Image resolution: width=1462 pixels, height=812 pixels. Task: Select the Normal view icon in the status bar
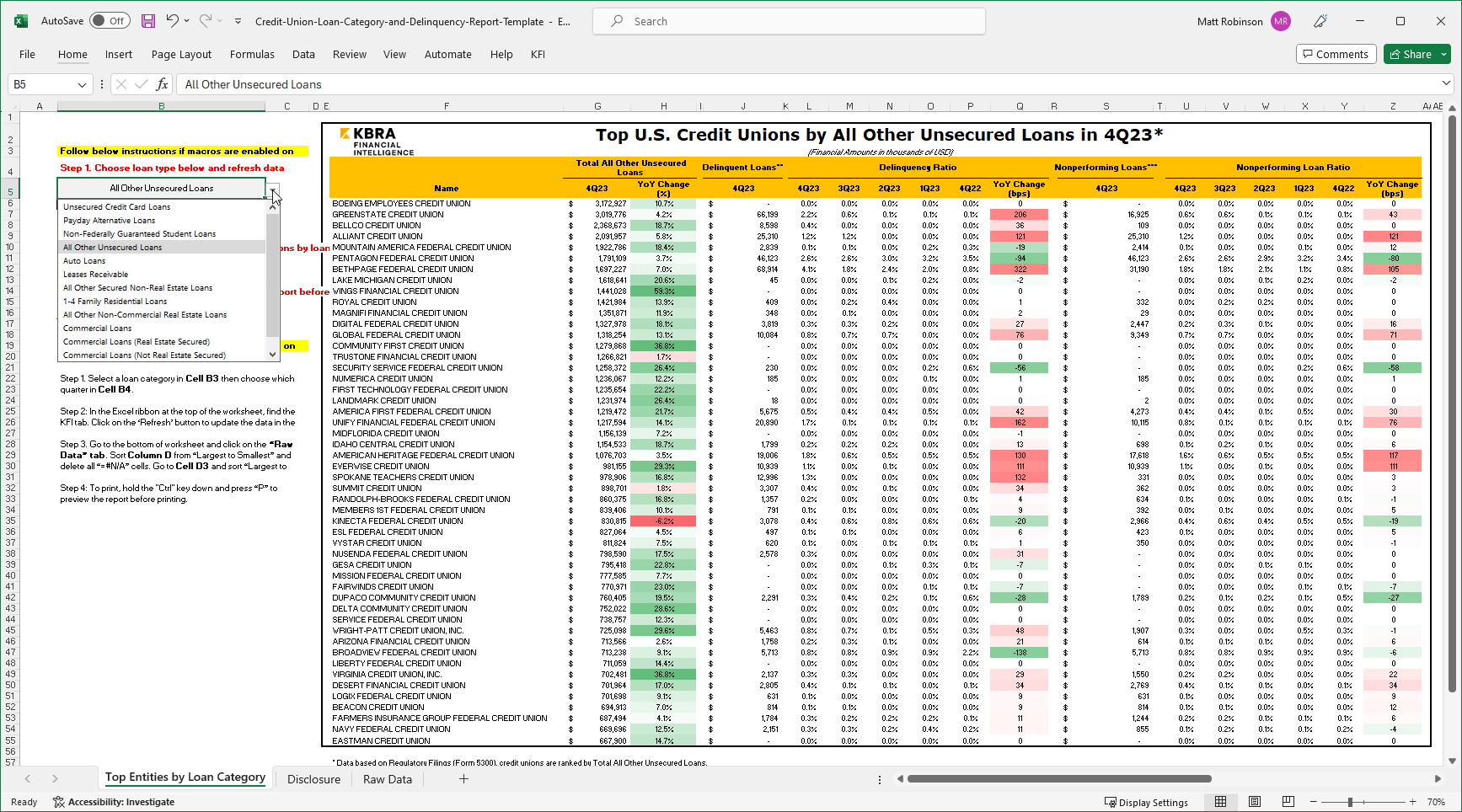(x=1221, y=802)
